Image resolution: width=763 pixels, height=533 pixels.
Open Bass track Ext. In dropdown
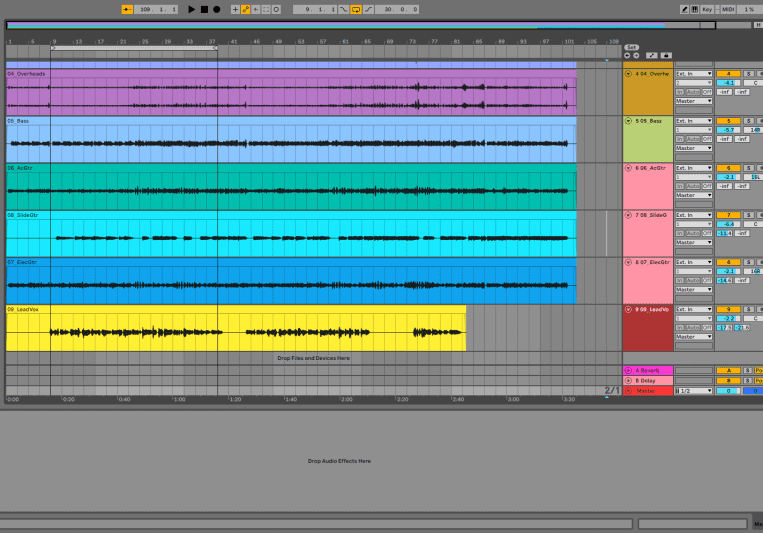(694, 121)
